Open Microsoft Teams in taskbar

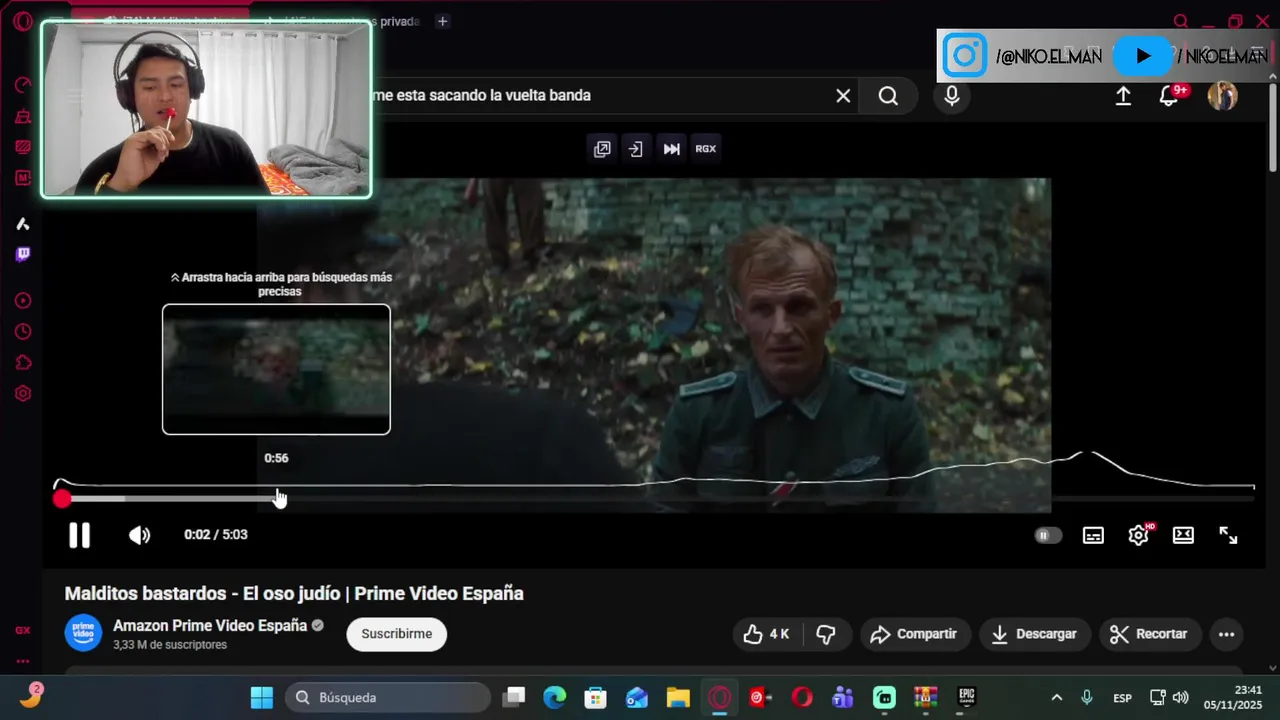coord(843,697)
